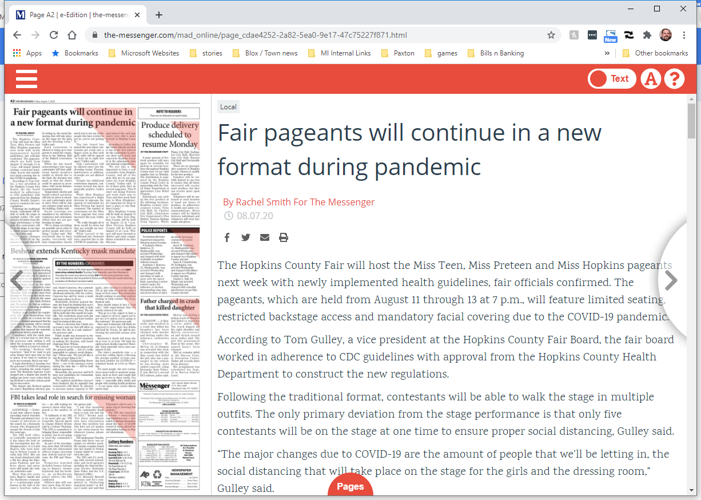Screen dimensions: 701x500
Task: Expand hidden bookmarks double chevron
Action: 607,53
